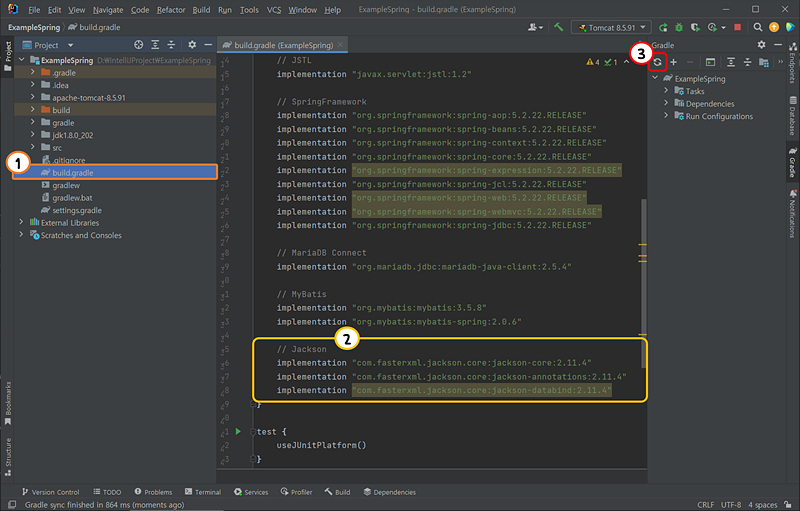Open the Refactor menu

(171, 10)
